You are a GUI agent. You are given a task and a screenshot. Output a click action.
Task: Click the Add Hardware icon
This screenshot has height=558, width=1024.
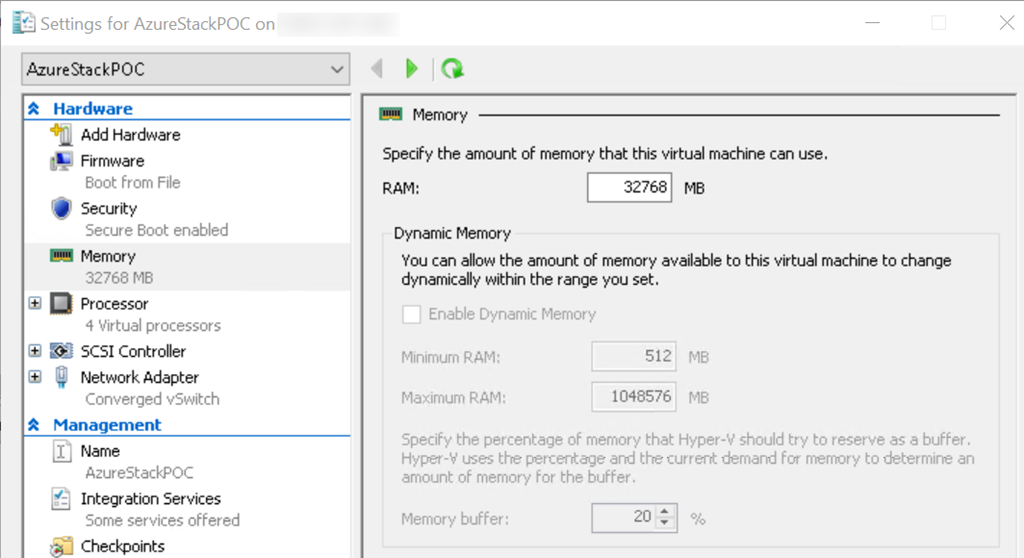[61, 135]
